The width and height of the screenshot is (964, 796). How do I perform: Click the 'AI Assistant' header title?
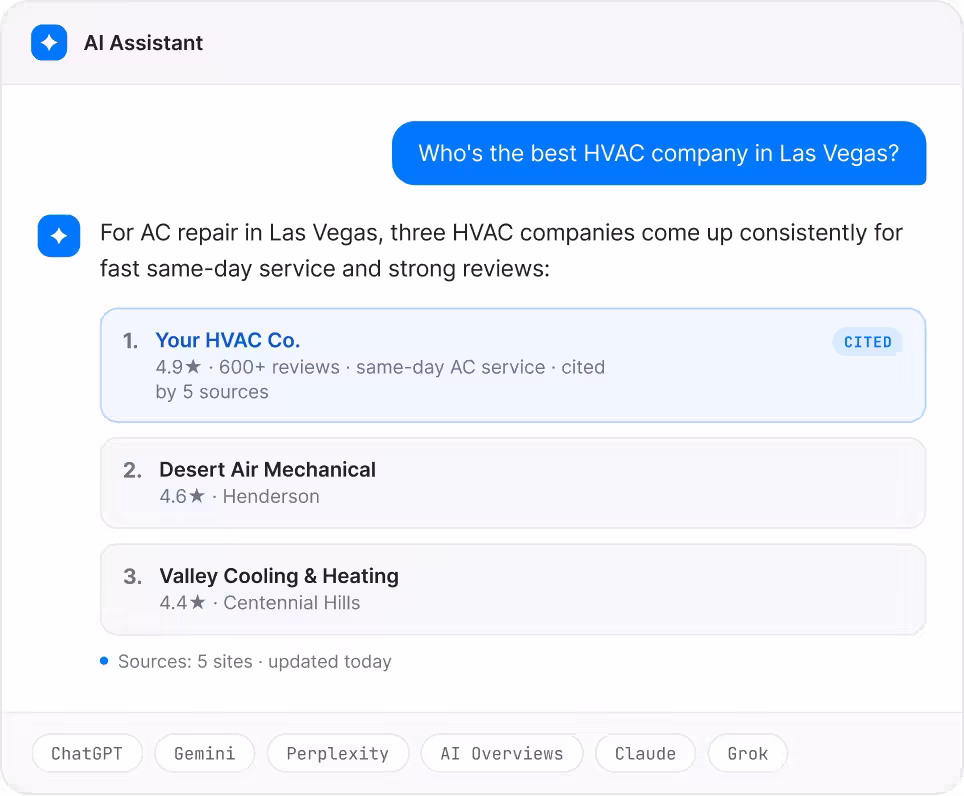tap(143, 42)
